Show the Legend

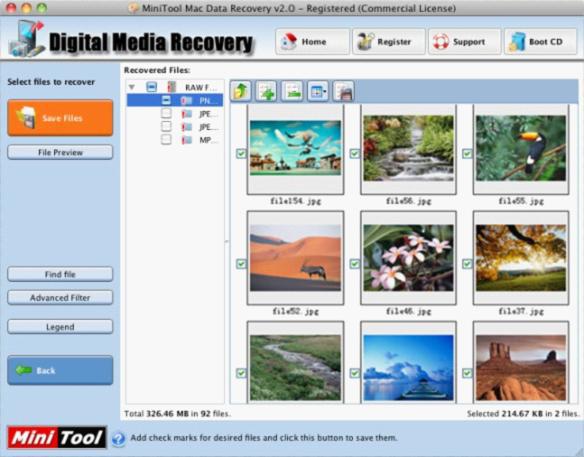60,327
